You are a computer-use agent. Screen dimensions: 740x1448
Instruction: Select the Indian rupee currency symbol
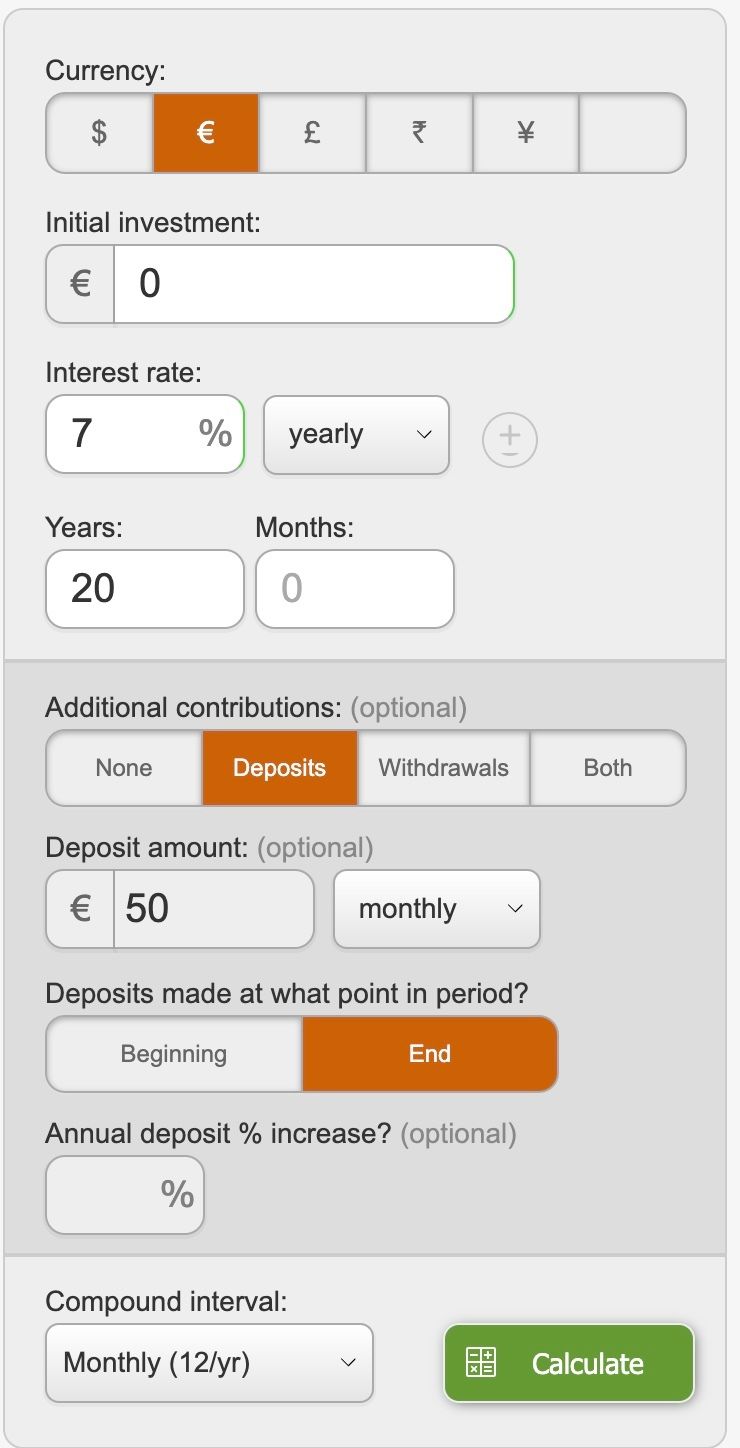[x=419, y=133]
